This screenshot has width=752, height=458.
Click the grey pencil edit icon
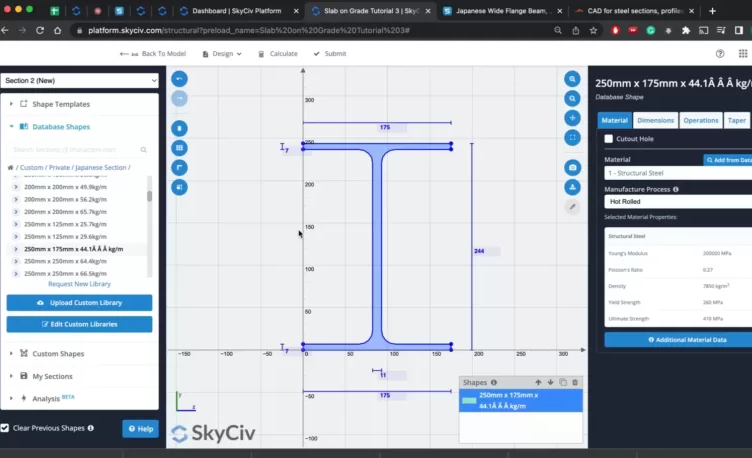(572, 207)
